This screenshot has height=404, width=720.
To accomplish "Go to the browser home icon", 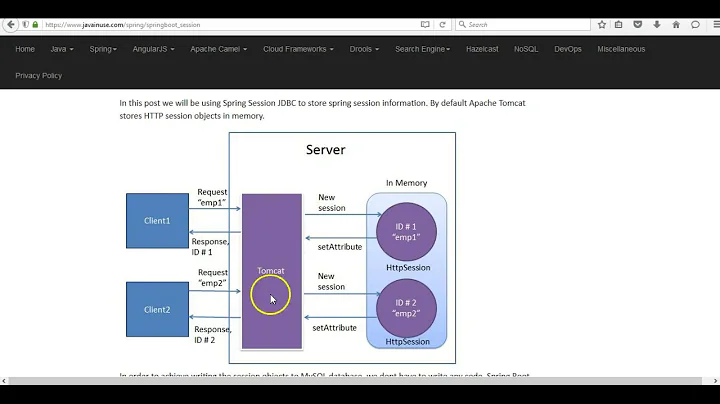I will (x=676, y=24).
